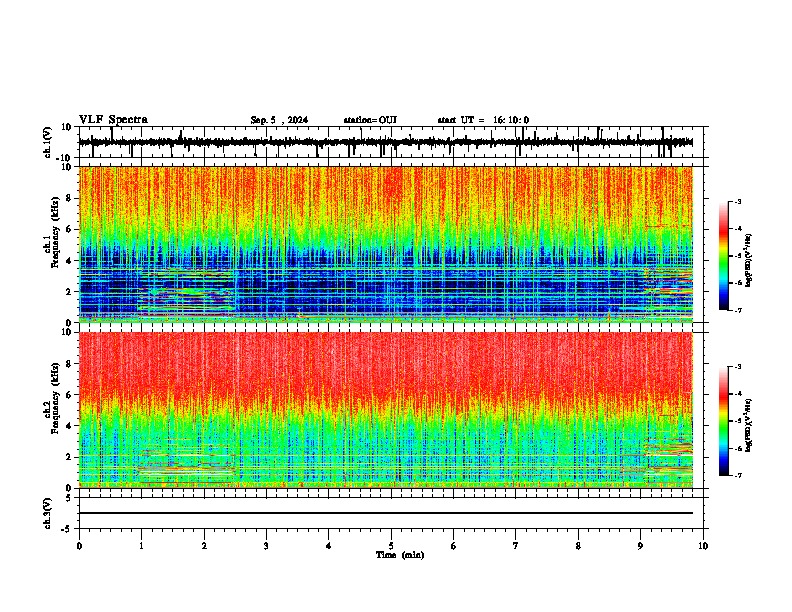Image resolution: width=792 pixels, height=612 pixels.
Task: Click the ch.1 color scale bar
Action: click(724, 256)
